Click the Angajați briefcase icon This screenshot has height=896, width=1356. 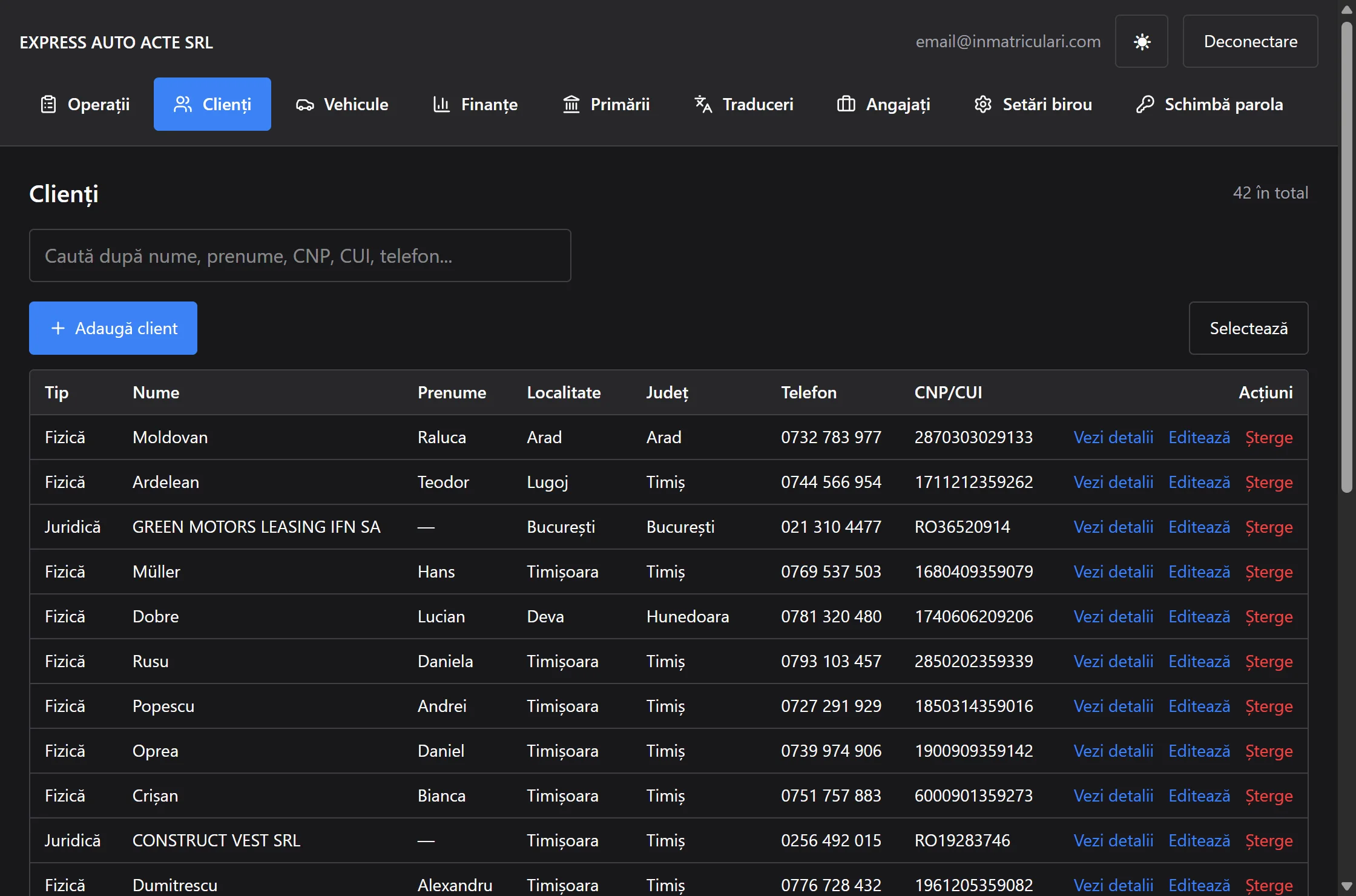(x=846, y=104)
